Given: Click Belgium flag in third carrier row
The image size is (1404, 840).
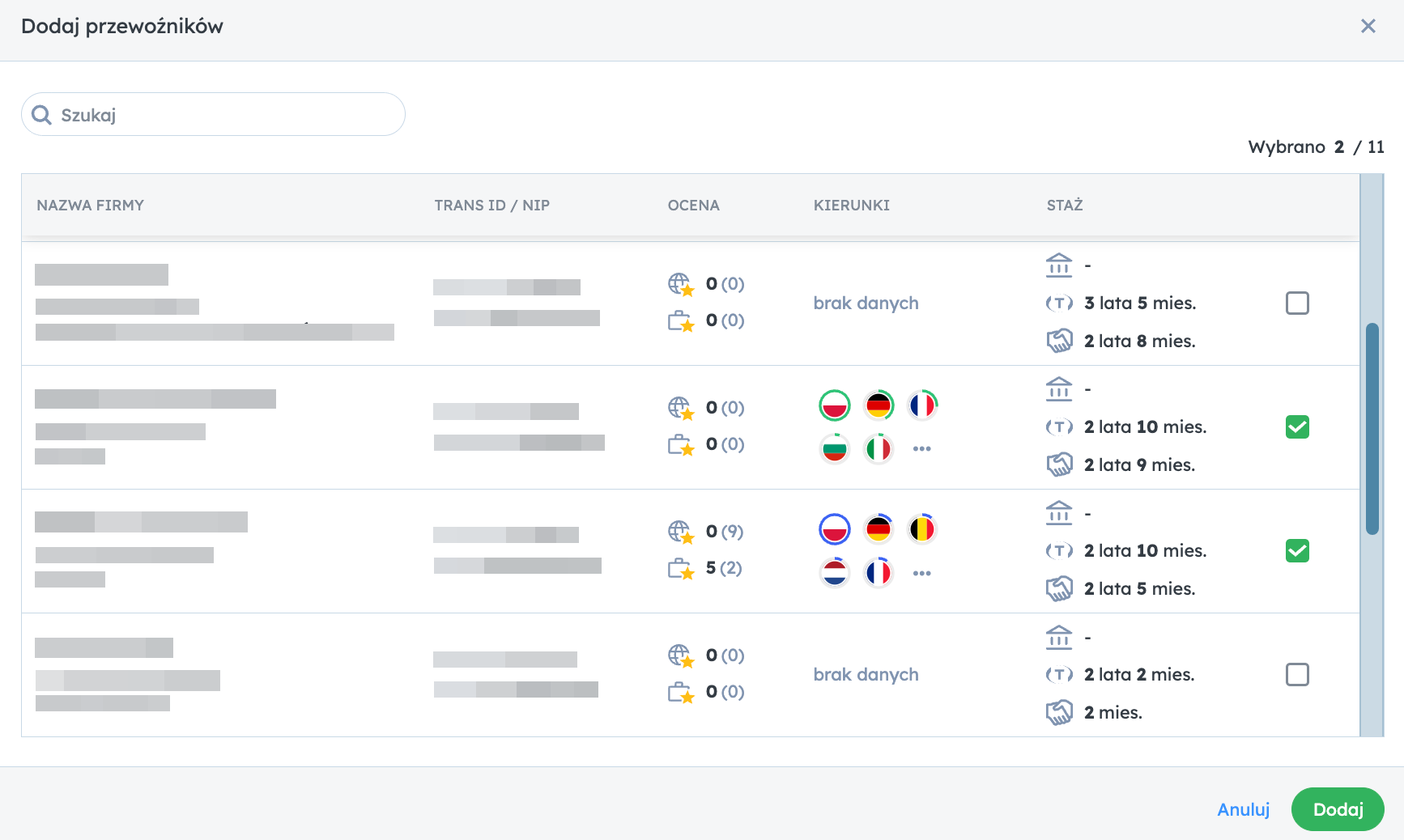Looking at the screenshot, I should (922, 529).
